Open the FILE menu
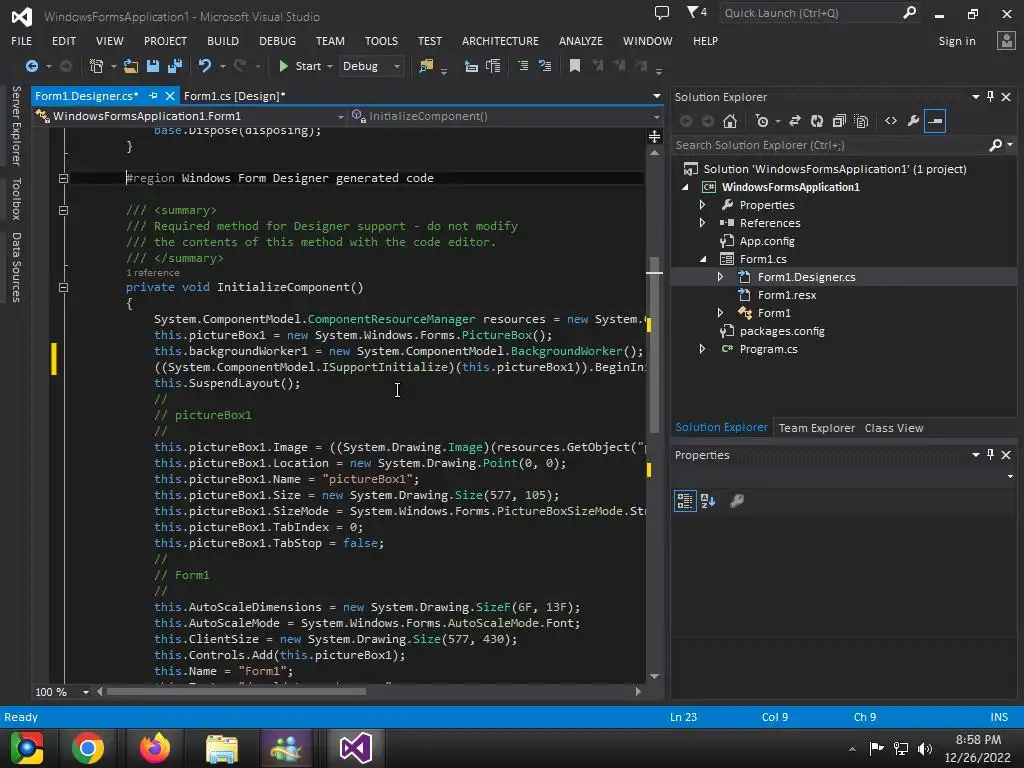1024x768 pixels. pos(22,41)
